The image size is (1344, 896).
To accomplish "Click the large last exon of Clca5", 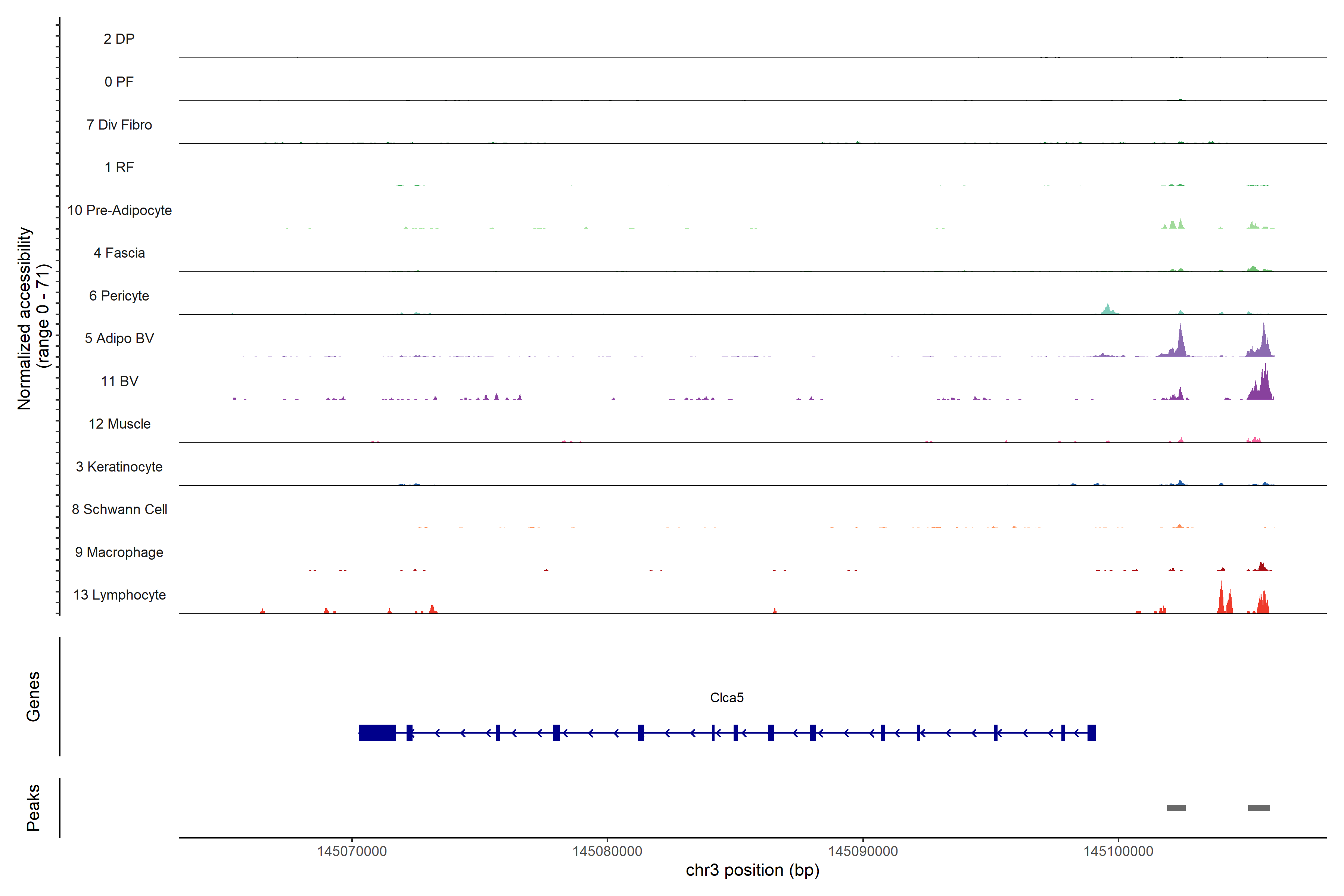I will (377, 732).
